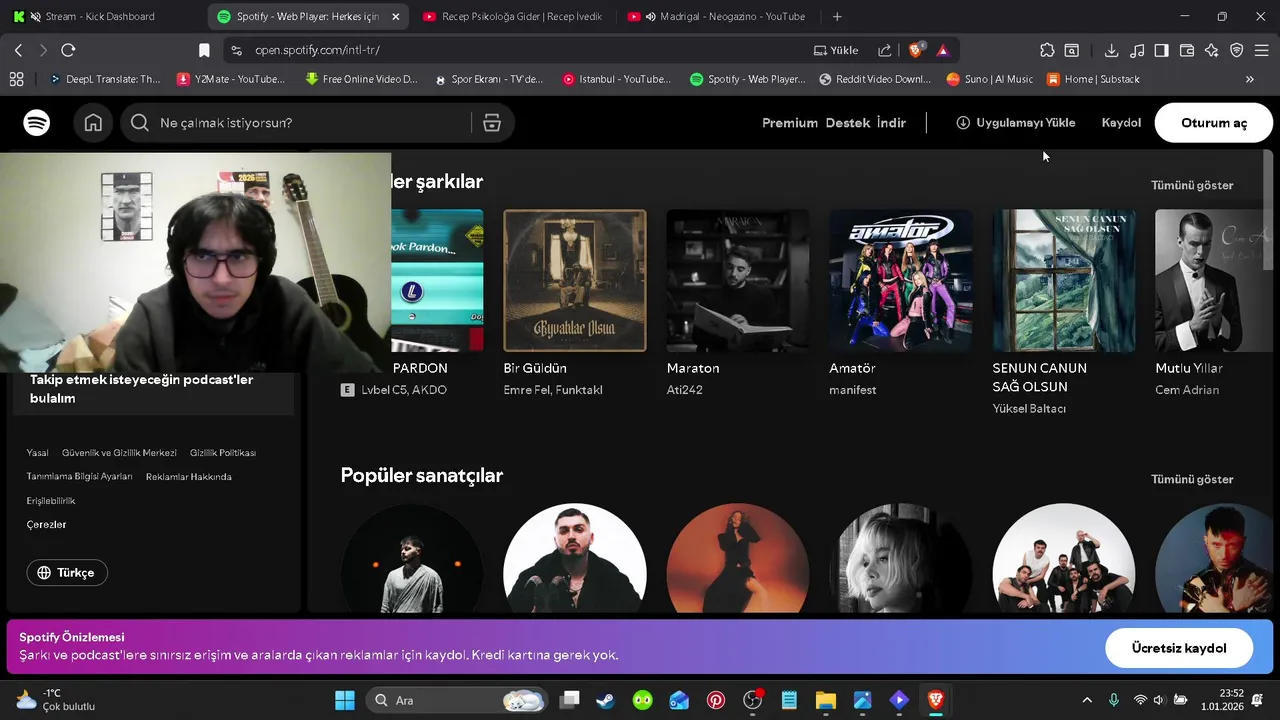Show all songs via top Tümünü göster
This screenshot has width=1280, height=720.
(1192, 185)
